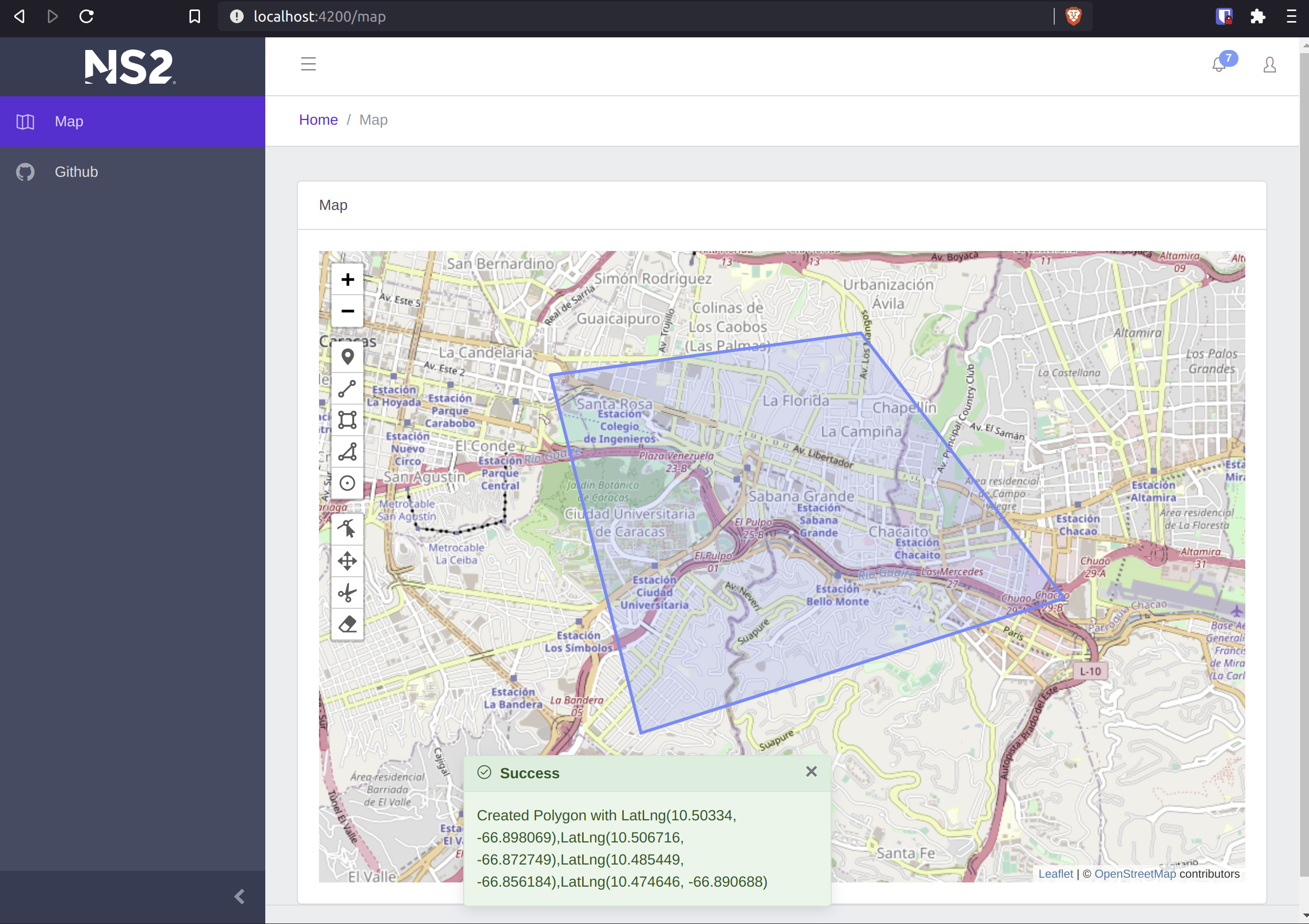The width and height of the screenshot is (1309, 924).
Task: Select the Draw Rectangle tool
Action: tap(347, 420)
